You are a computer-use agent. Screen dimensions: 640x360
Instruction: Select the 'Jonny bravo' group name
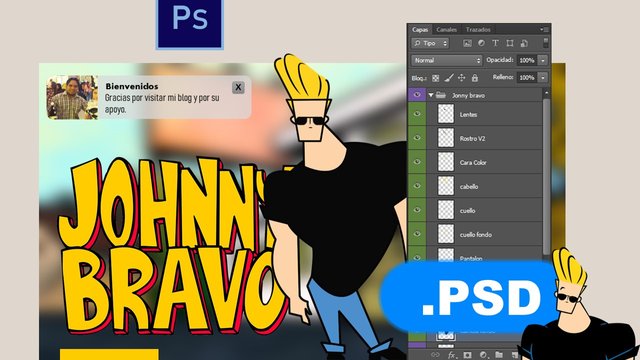[468, 96]
